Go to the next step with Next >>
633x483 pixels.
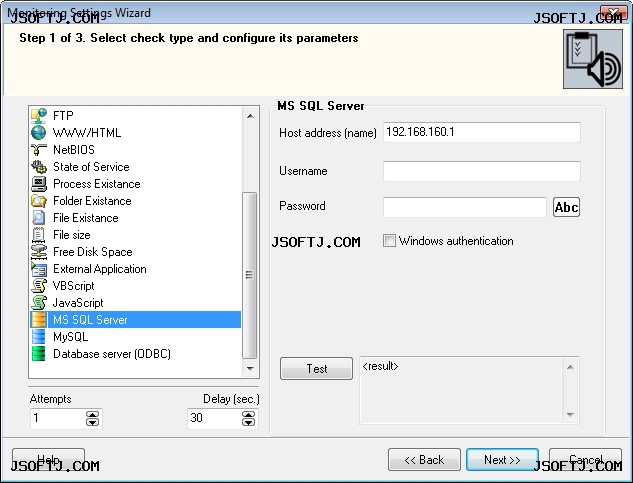pyautogui.click(x=502, y=460)
